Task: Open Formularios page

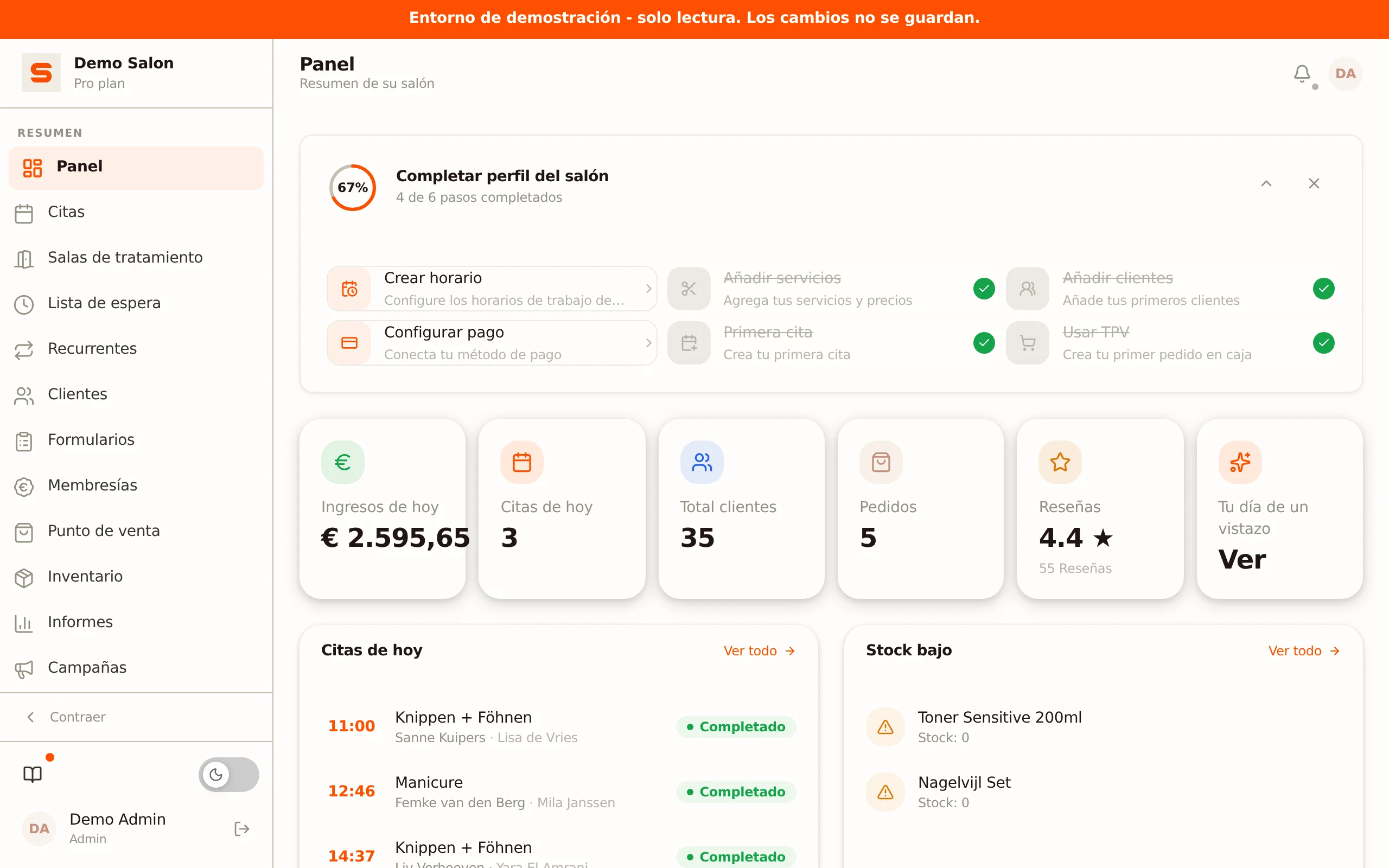Action: click(x=136, y=441)
